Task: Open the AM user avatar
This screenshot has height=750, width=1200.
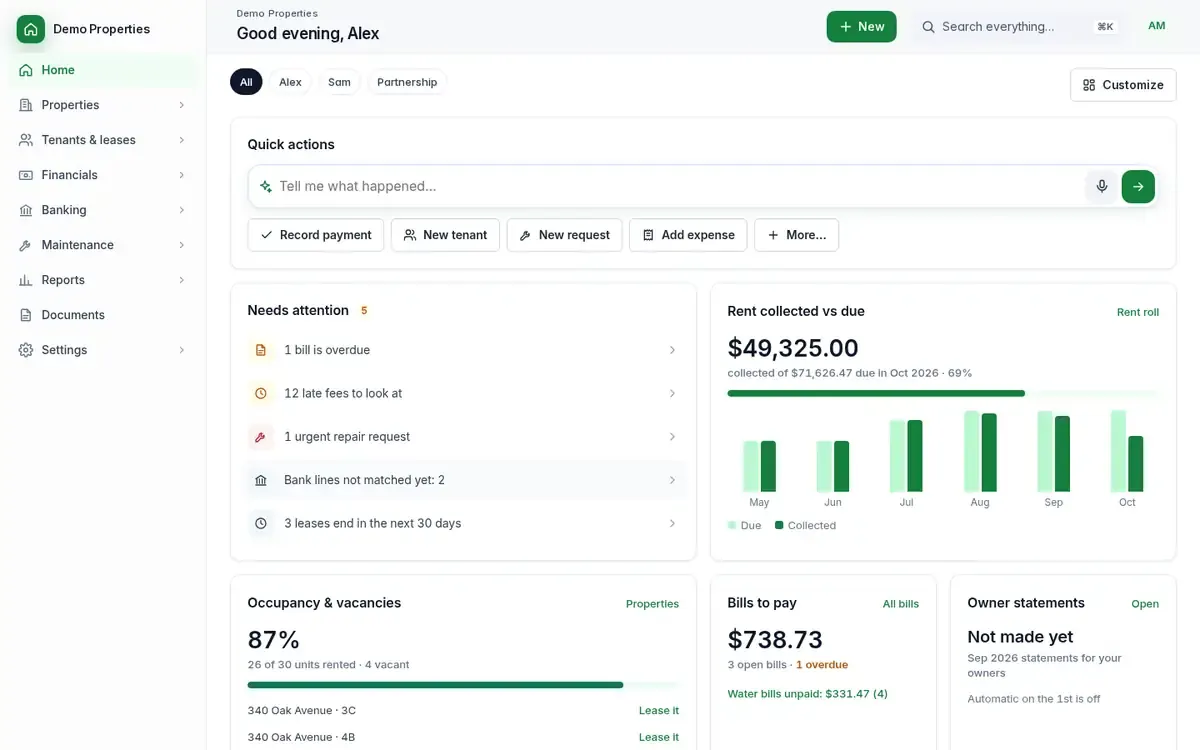Action: pyautogui.click(x=1156, y=26)
